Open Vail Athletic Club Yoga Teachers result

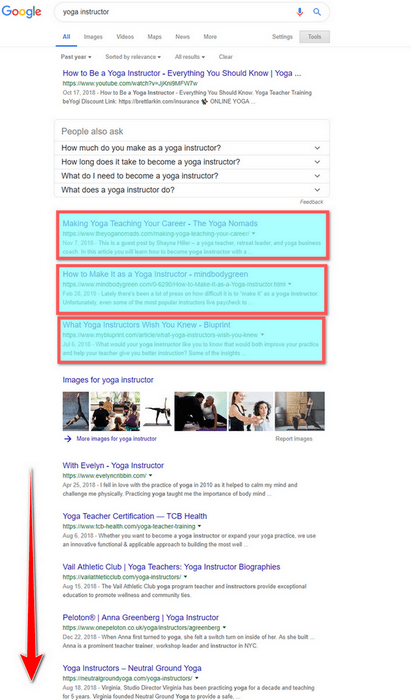point(171,567)
